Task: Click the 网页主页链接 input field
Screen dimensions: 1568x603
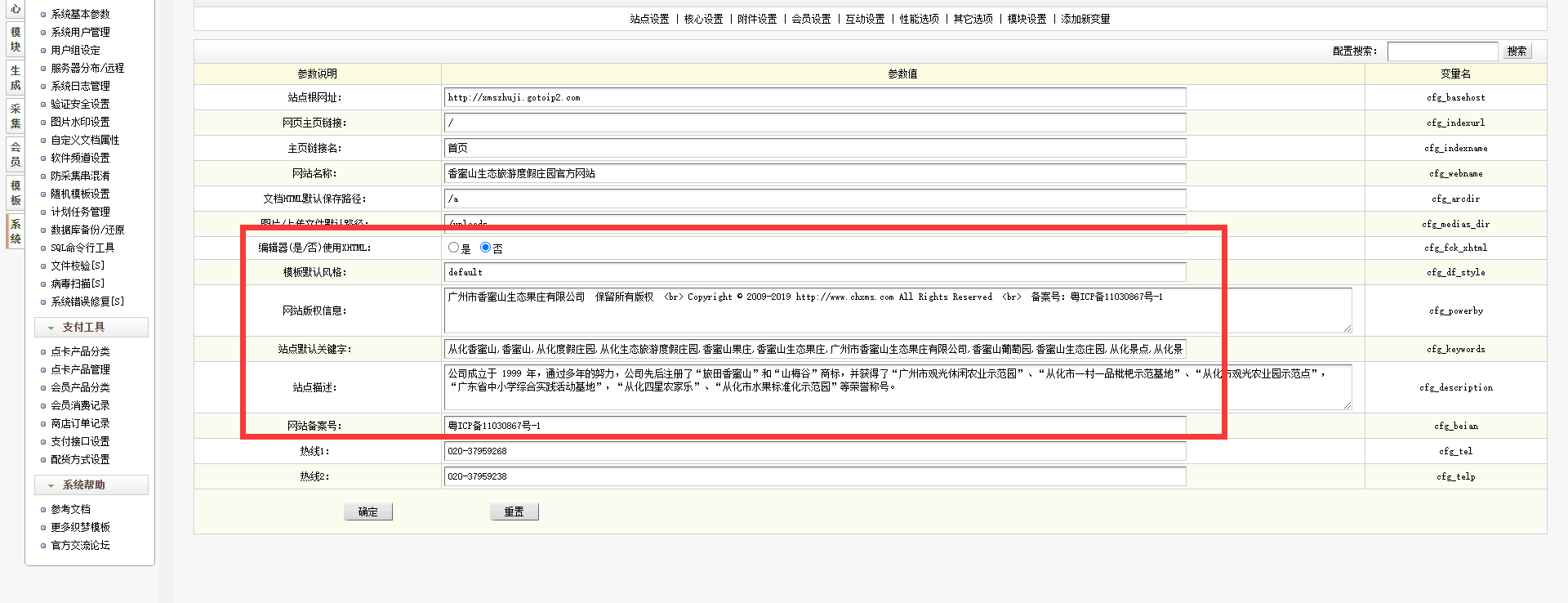Action: [x=815, y=123]
